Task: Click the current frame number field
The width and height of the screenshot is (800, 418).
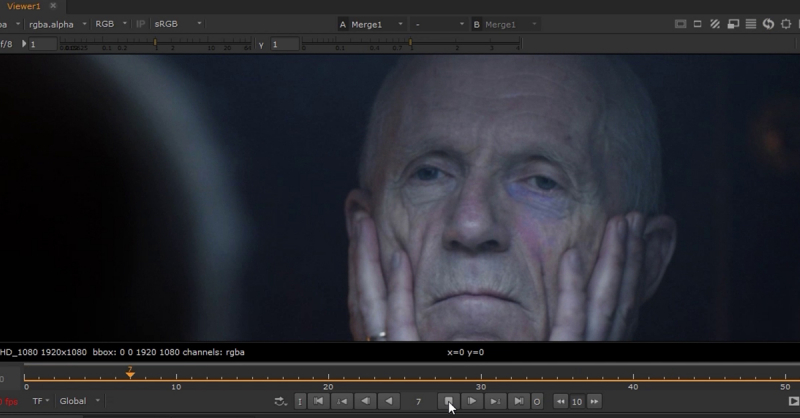Action: pyautogui.click(x=418, y=401)
